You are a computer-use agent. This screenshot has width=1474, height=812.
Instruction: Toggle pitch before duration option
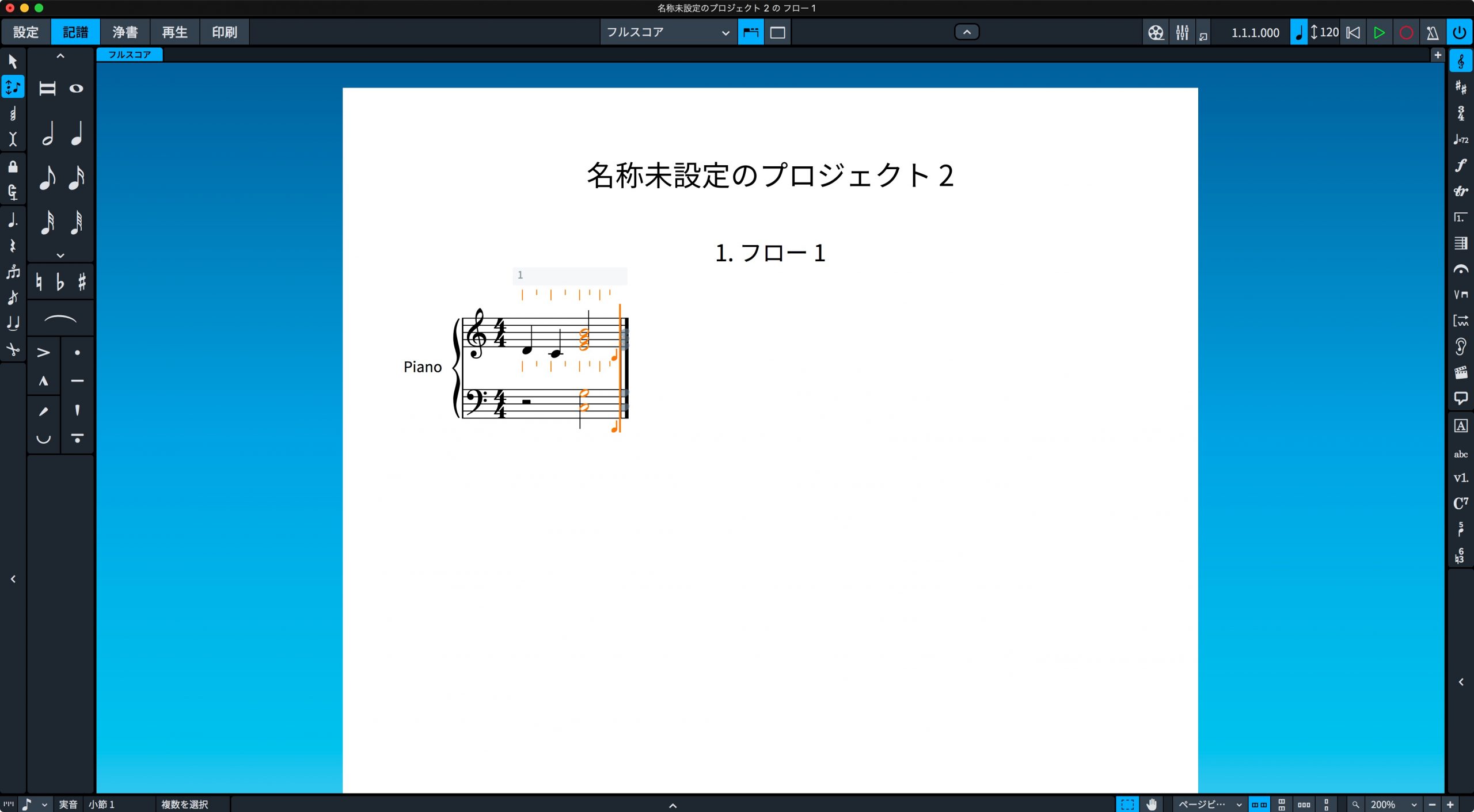(13, 192)
